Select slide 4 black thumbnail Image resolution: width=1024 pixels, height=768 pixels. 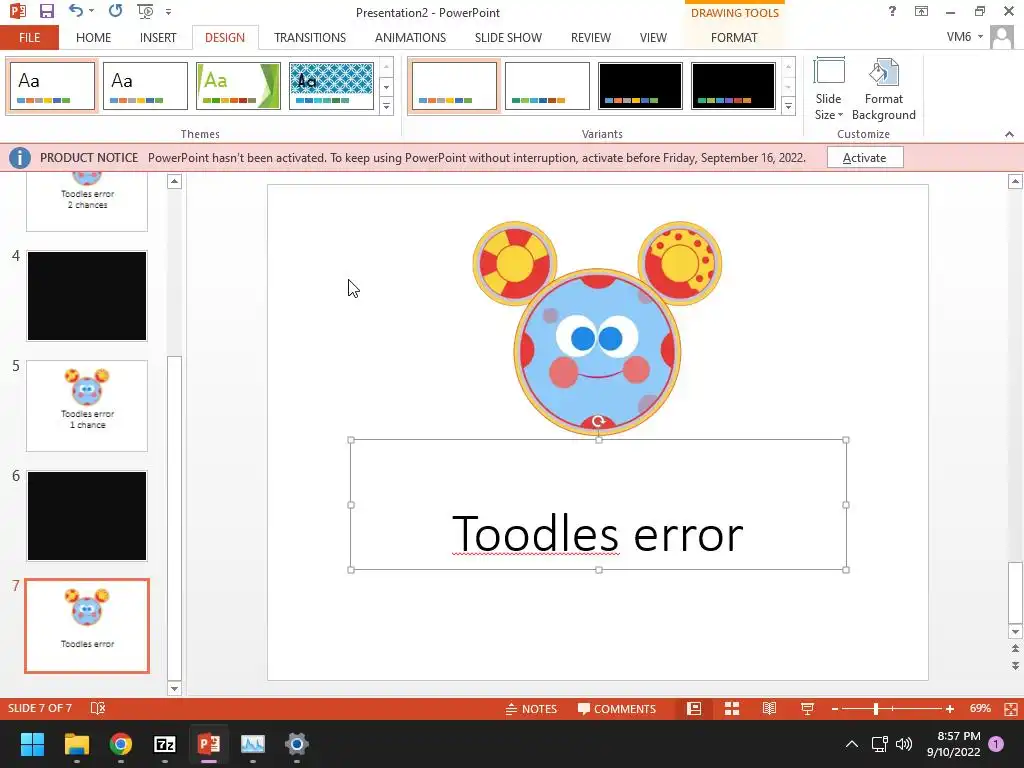[87, 296]
